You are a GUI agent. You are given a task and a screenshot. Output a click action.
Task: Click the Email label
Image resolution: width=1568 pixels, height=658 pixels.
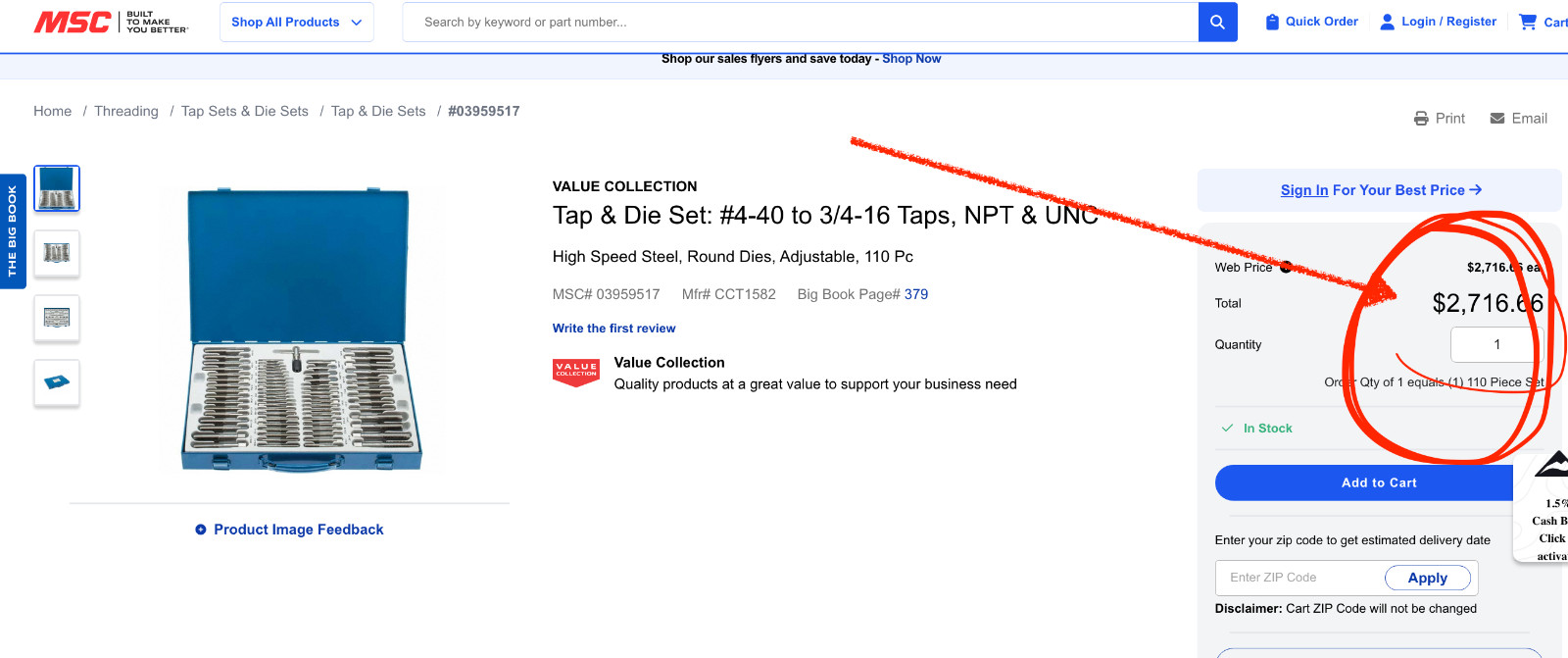[1529, 119]
